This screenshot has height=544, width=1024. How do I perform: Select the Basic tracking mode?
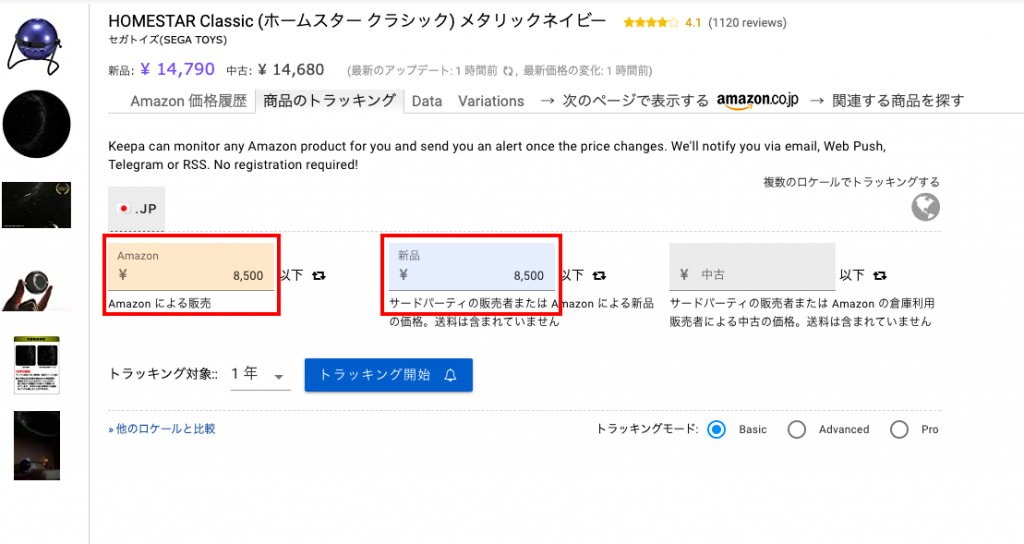click(716, 429)
